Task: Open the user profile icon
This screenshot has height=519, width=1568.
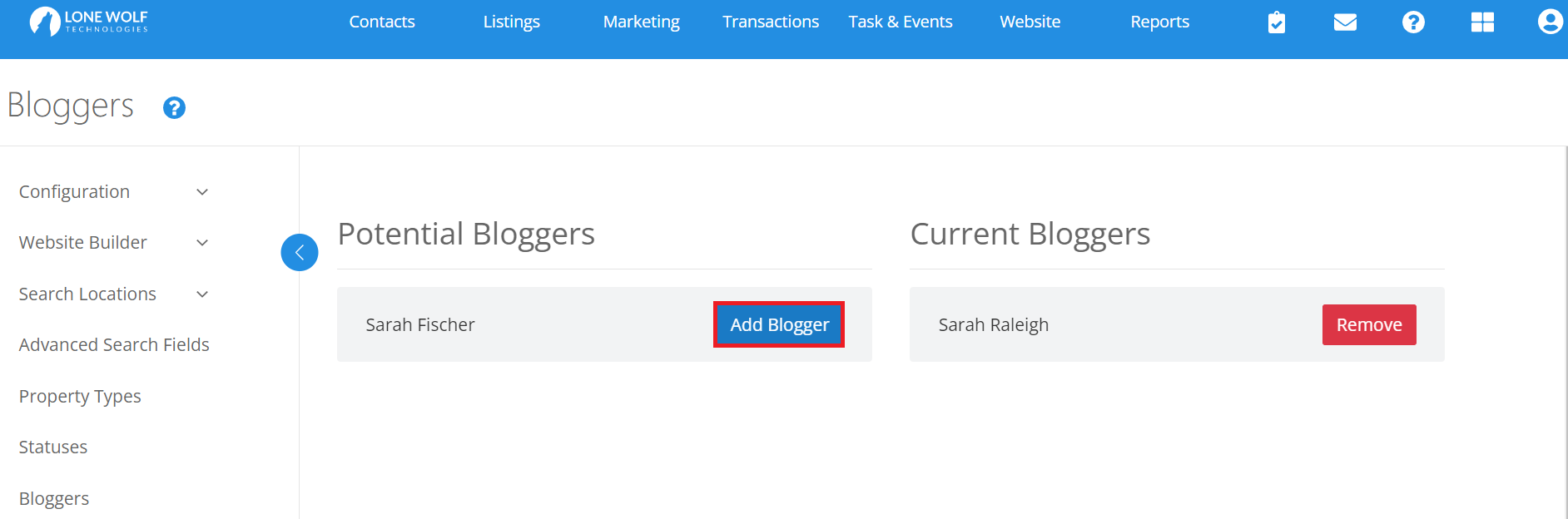Action: [x=1549, y=21]
